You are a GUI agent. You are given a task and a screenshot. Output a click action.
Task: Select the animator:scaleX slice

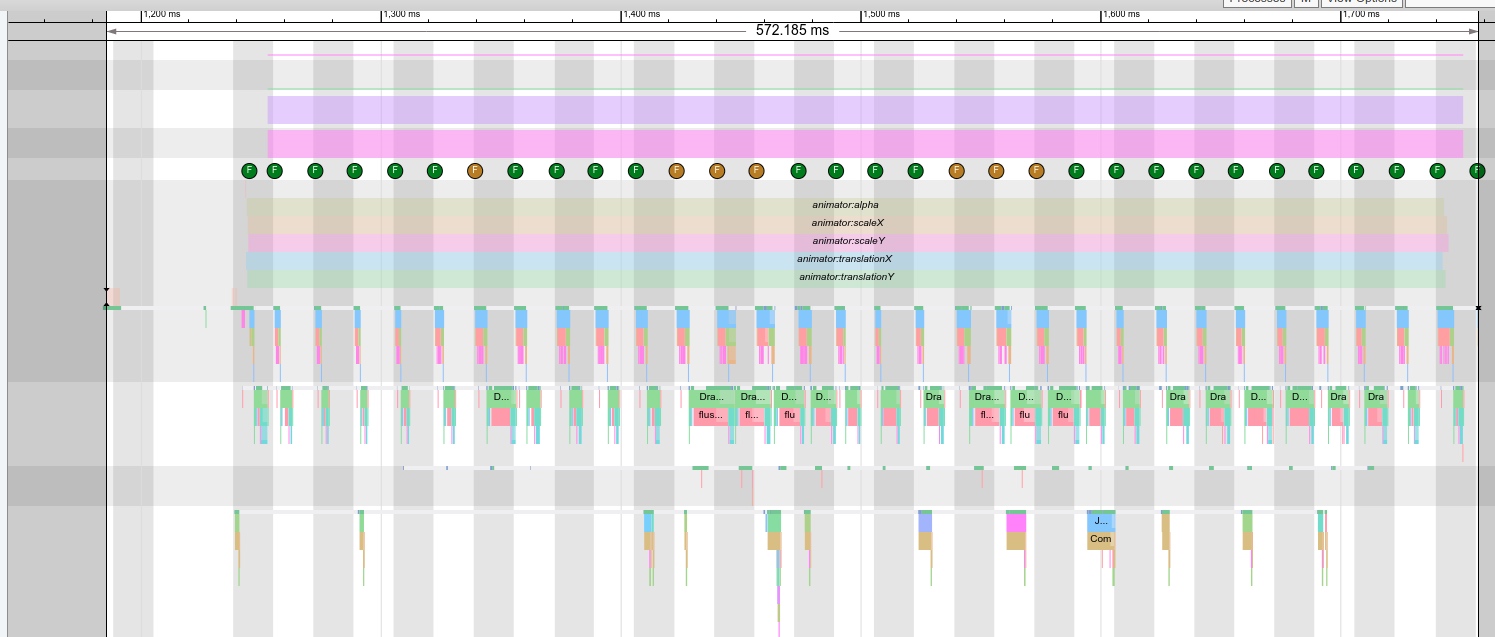(847, 223)
